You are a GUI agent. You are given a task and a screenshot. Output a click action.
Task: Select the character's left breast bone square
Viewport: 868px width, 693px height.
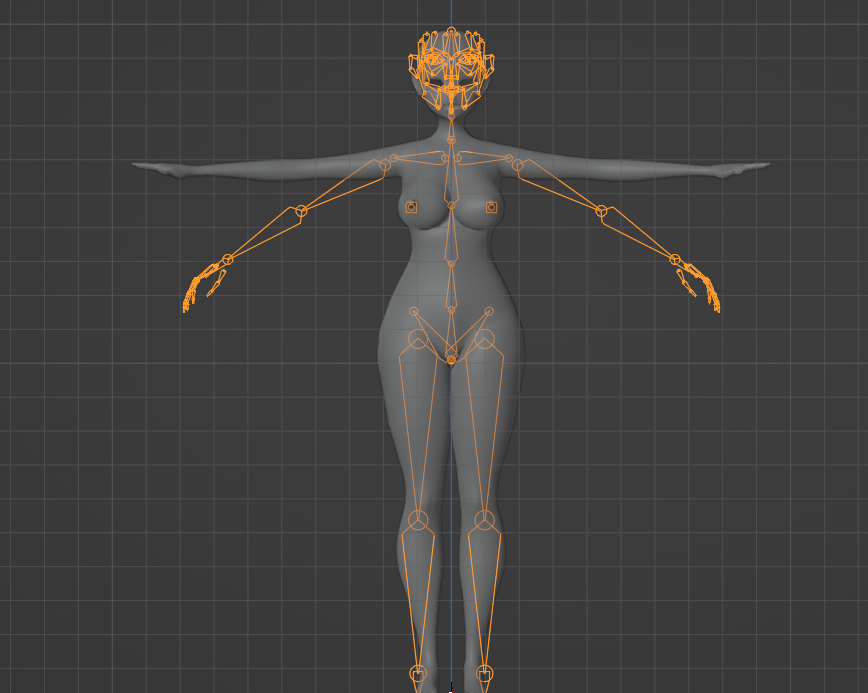491,208
